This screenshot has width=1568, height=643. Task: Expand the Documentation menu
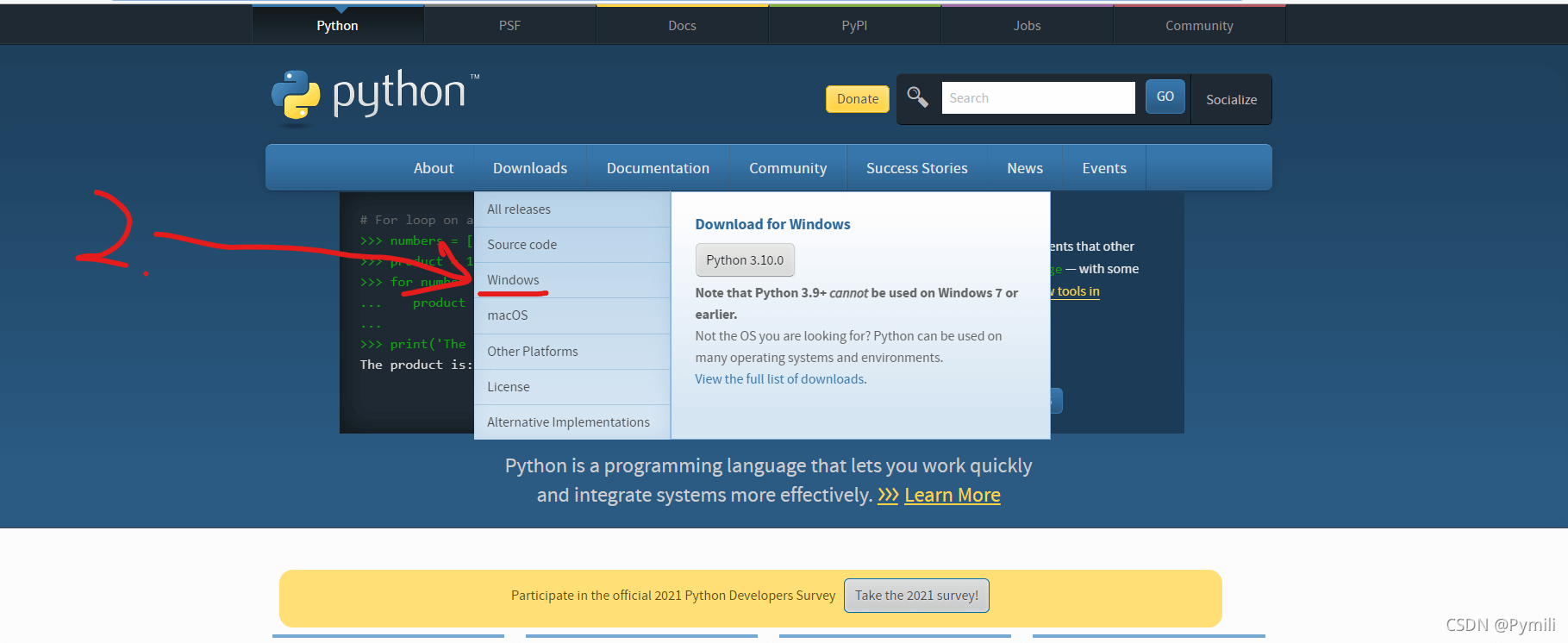pos(658,168)
